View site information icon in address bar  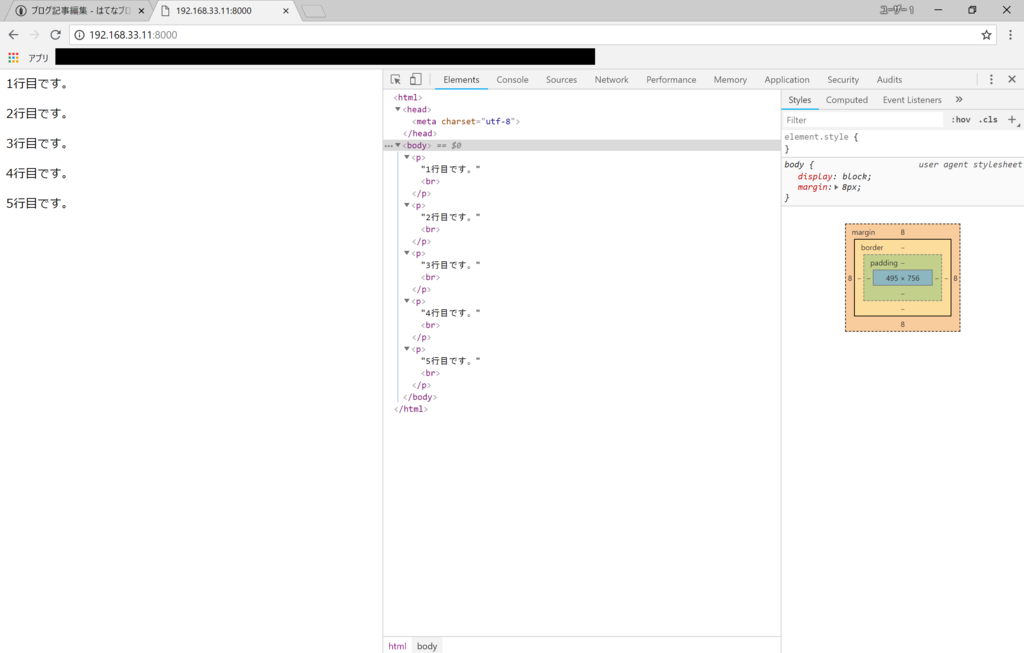[79, 35]
